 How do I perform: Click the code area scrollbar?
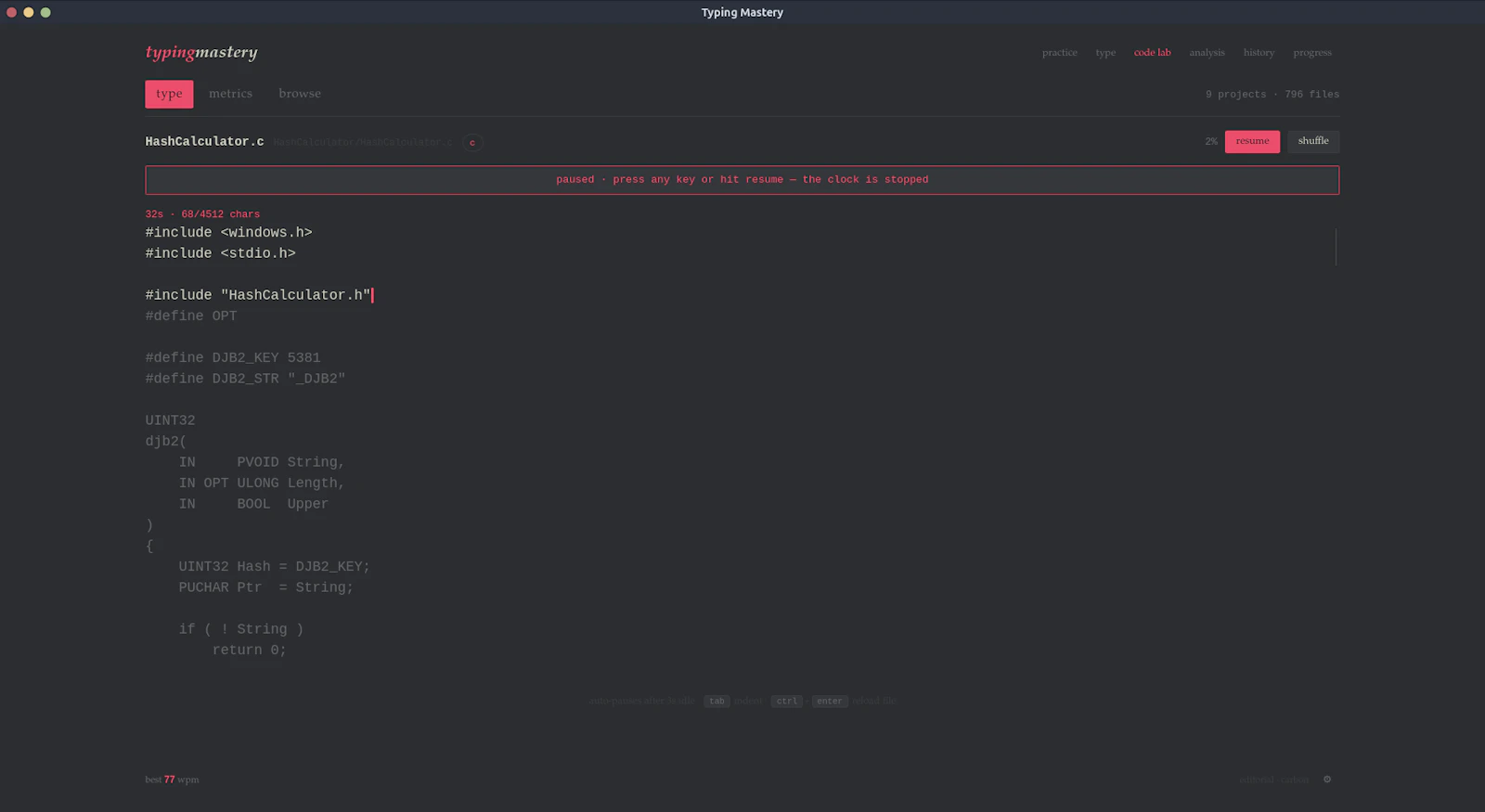(1336, 247)
